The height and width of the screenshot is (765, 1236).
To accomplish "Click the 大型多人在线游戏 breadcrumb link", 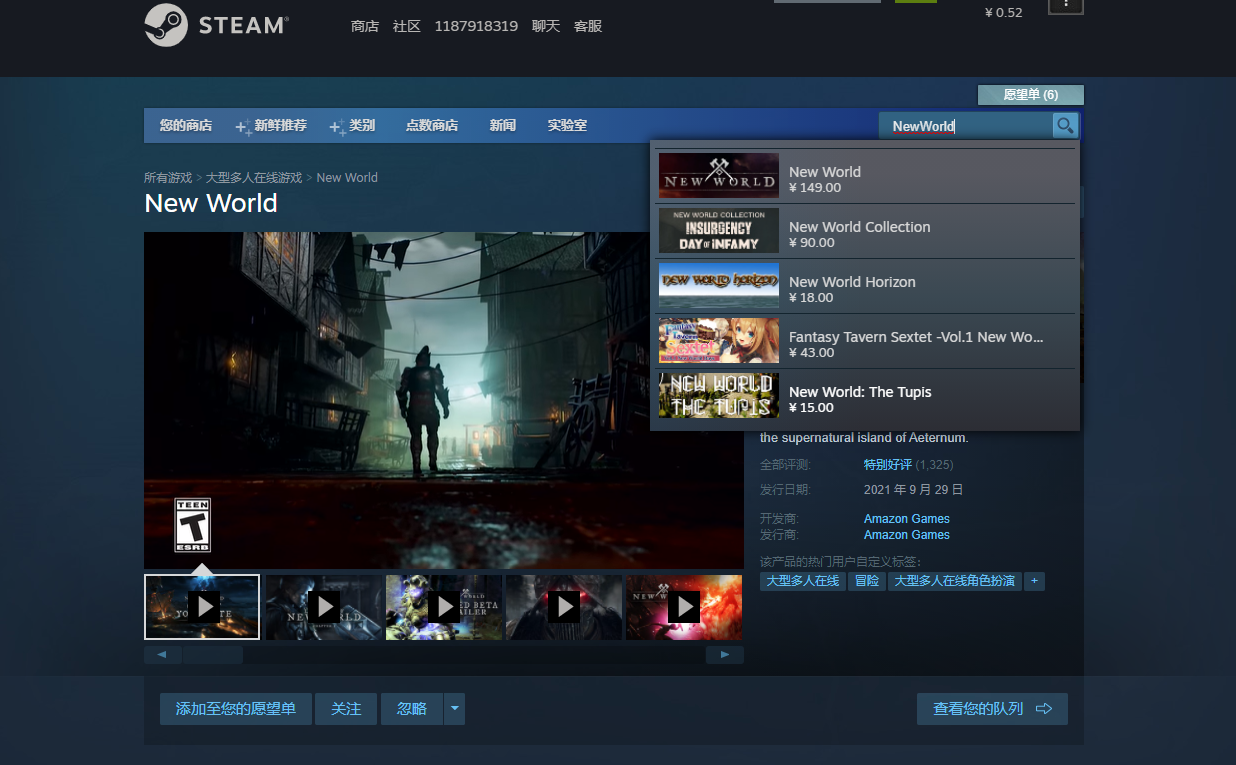I will pyautogui.click(x=254, y=178).
